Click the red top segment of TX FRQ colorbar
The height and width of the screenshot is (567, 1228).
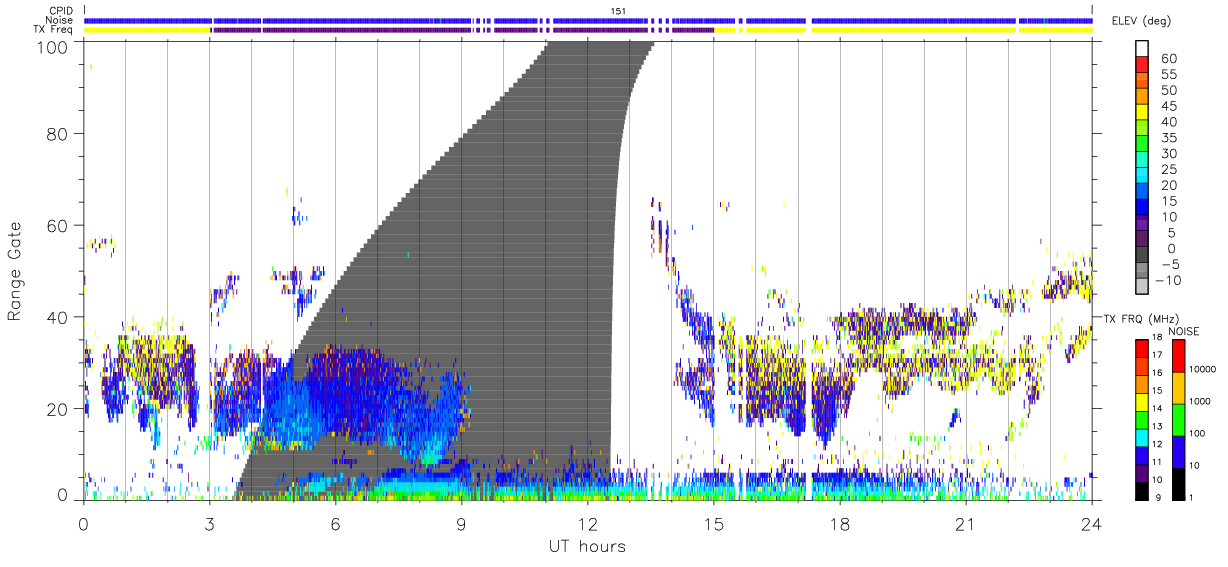click(x=1140, y=348)
